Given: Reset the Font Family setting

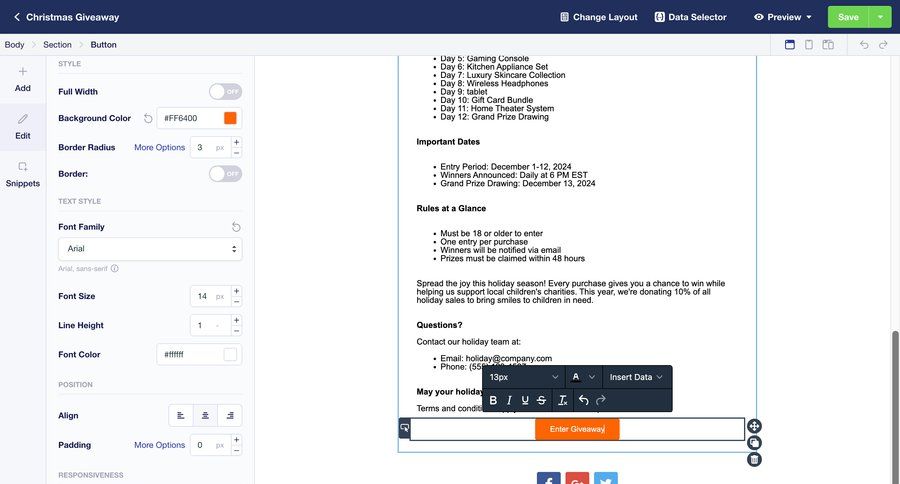Looking at the screenshot, I should [x=236, y=227].
